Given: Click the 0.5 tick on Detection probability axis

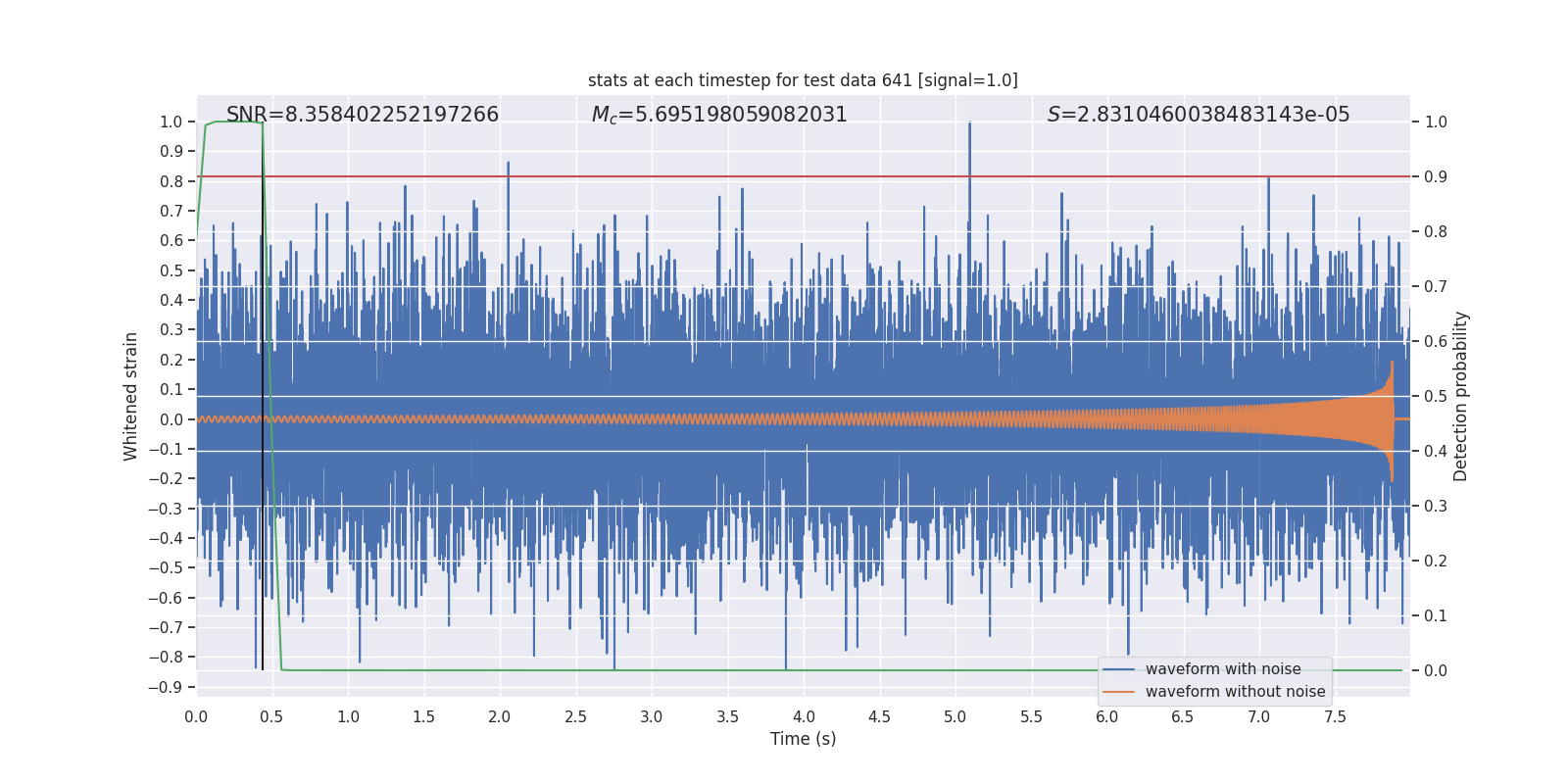Looking at the screenshot, I should (1436, 396).
